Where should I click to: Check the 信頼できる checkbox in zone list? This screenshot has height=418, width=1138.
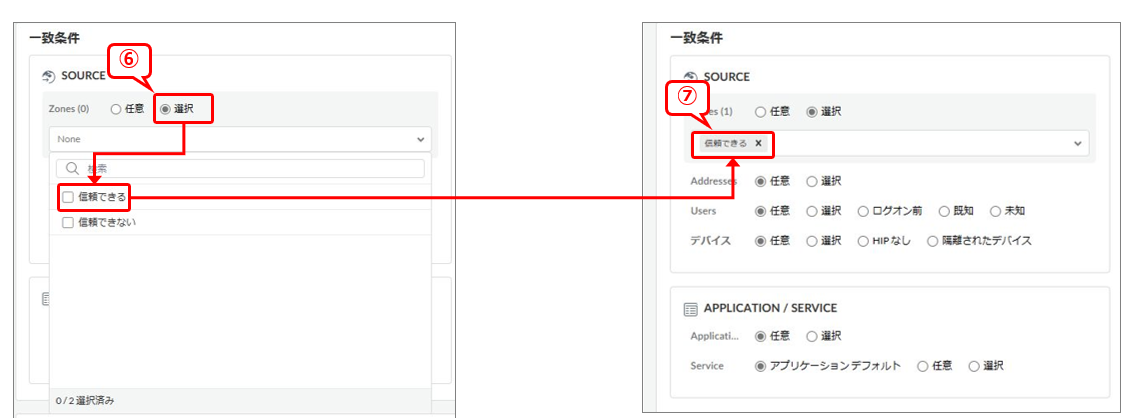click(68, 197)
